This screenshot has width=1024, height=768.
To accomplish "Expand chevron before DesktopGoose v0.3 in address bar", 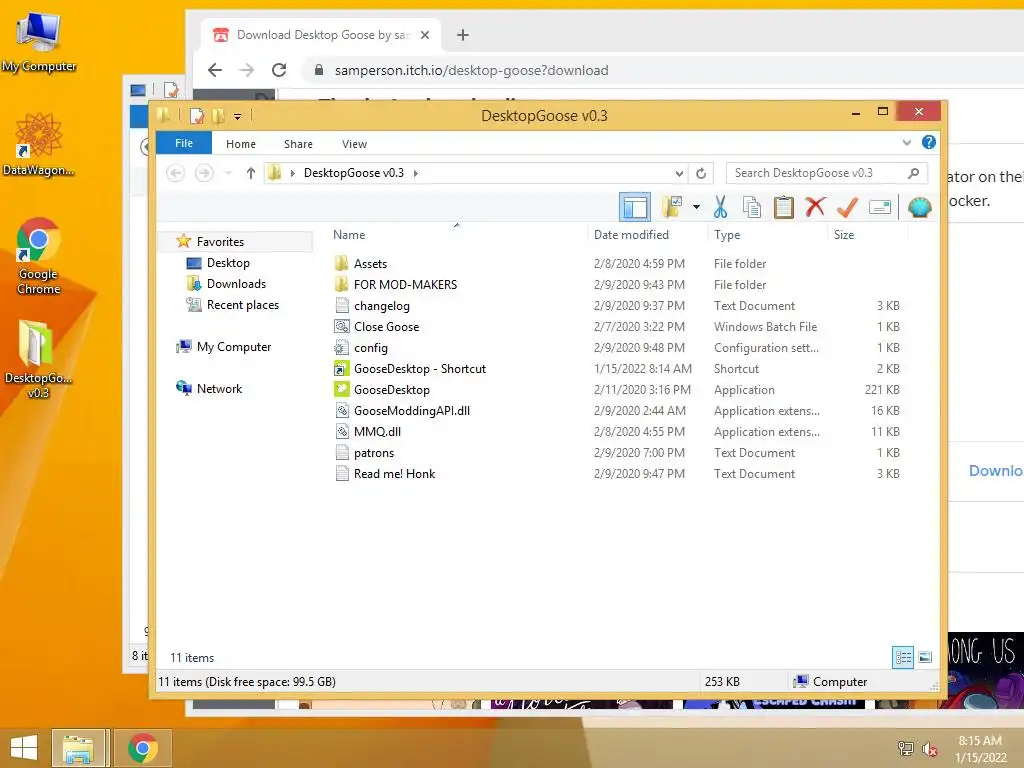I will pyautogui.click(x=293, y=173).
